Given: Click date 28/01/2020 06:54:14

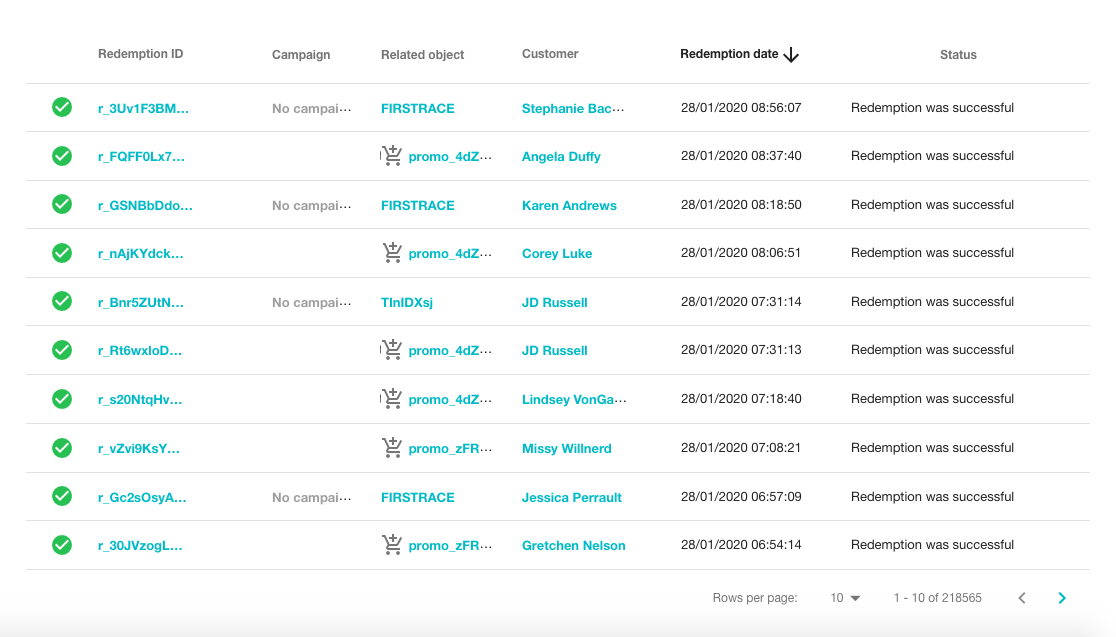Looking at the screenshot, I should [x=741, y=545].
